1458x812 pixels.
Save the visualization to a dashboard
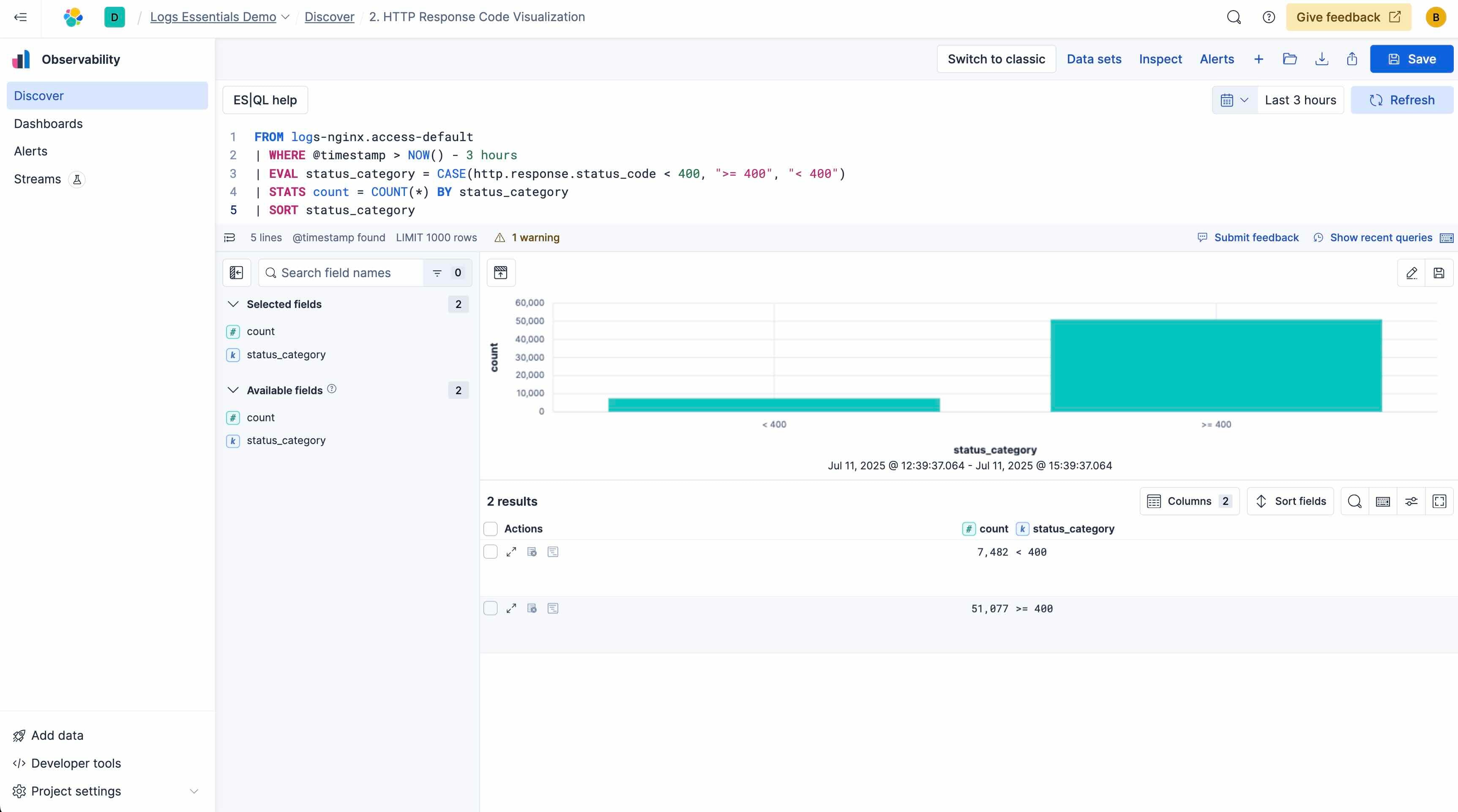point(1439,273)
